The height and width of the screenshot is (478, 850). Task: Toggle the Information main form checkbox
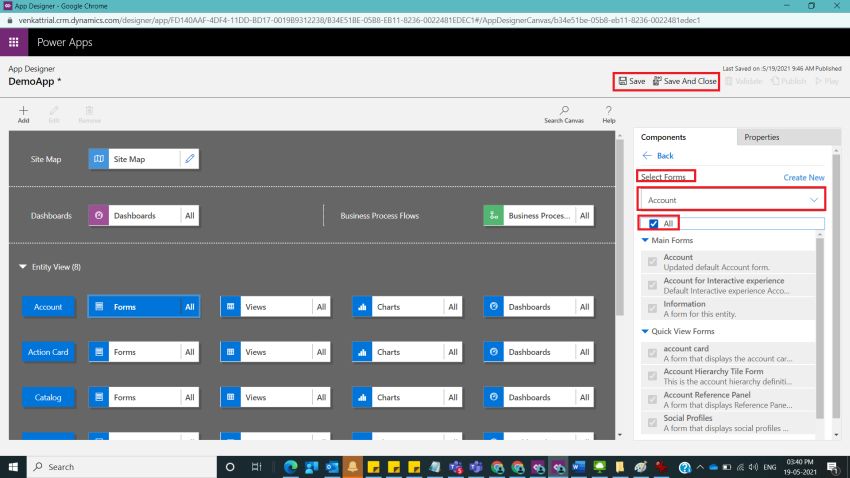(653, 309)
